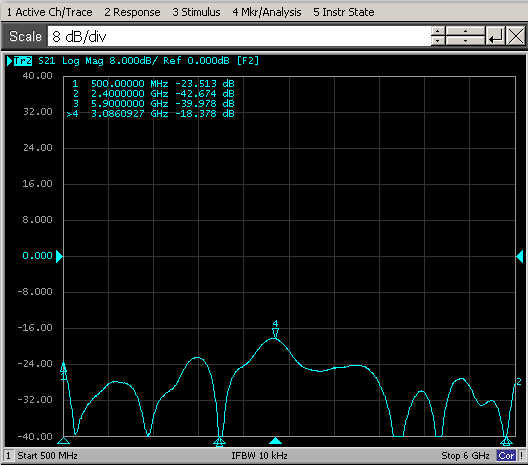
Task: Click the right reference position arrow
Action: pos(520,256)
